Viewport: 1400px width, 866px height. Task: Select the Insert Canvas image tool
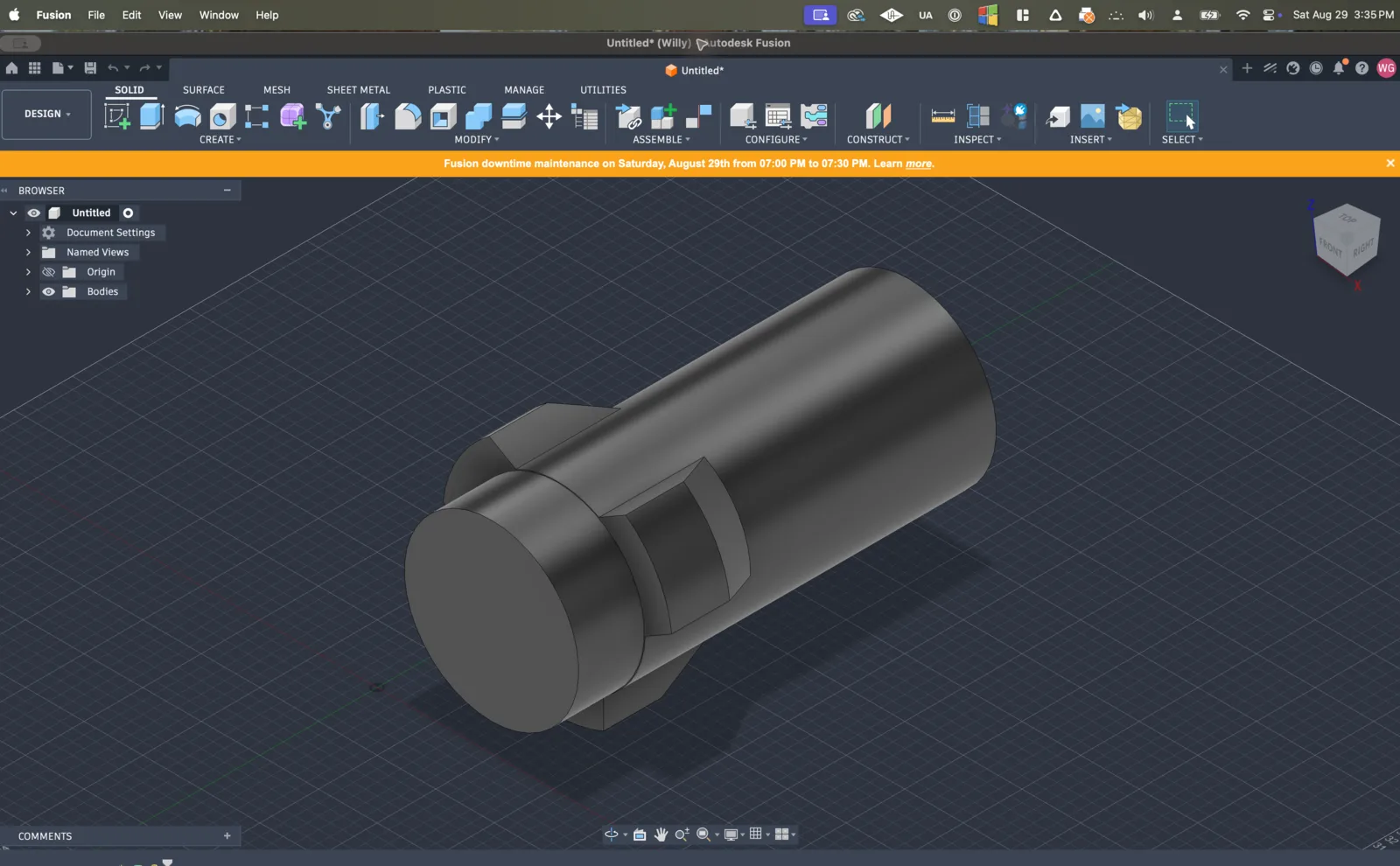(x=1093, y=116)
